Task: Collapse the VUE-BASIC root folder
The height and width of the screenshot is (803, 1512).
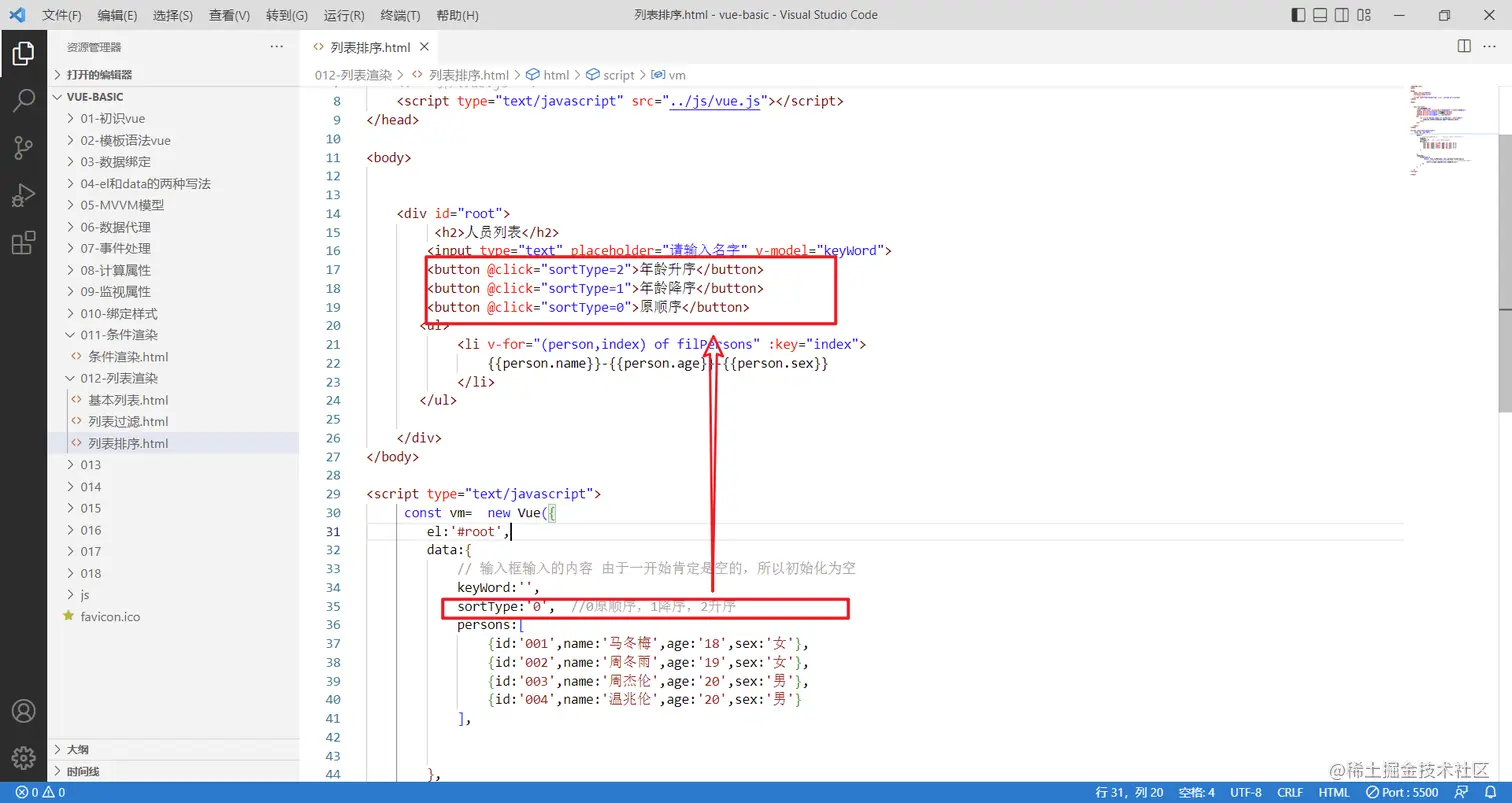Action: coord(173,97)
